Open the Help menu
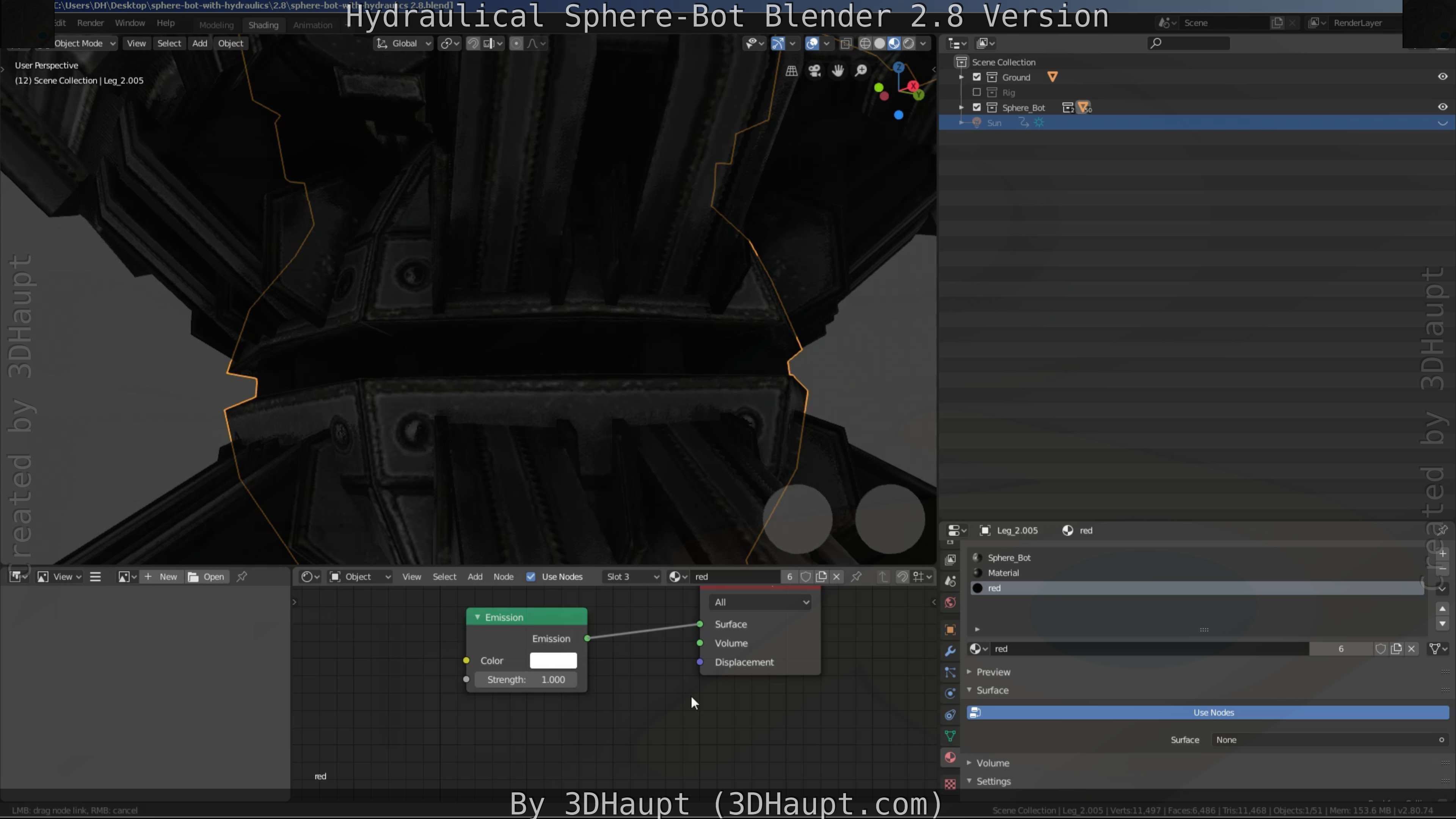The image size is (1456, 819). (x=166, y=23)
